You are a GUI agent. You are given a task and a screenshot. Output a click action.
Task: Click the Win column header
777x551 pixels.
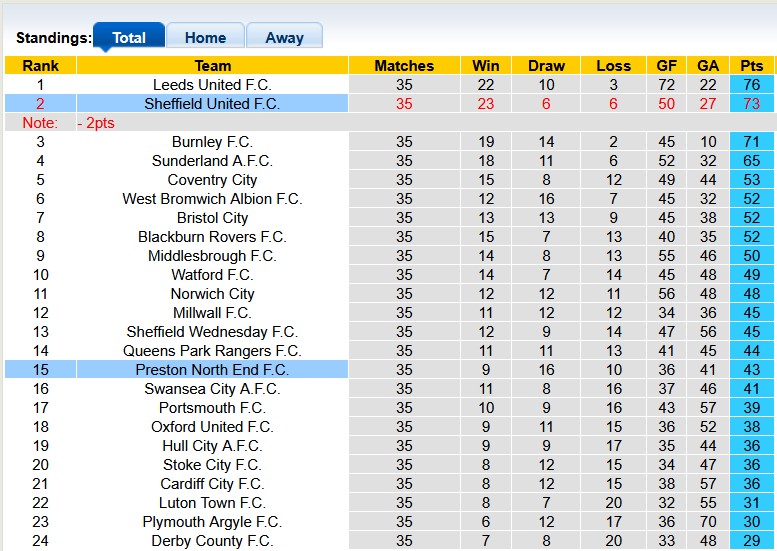(486, 66)
